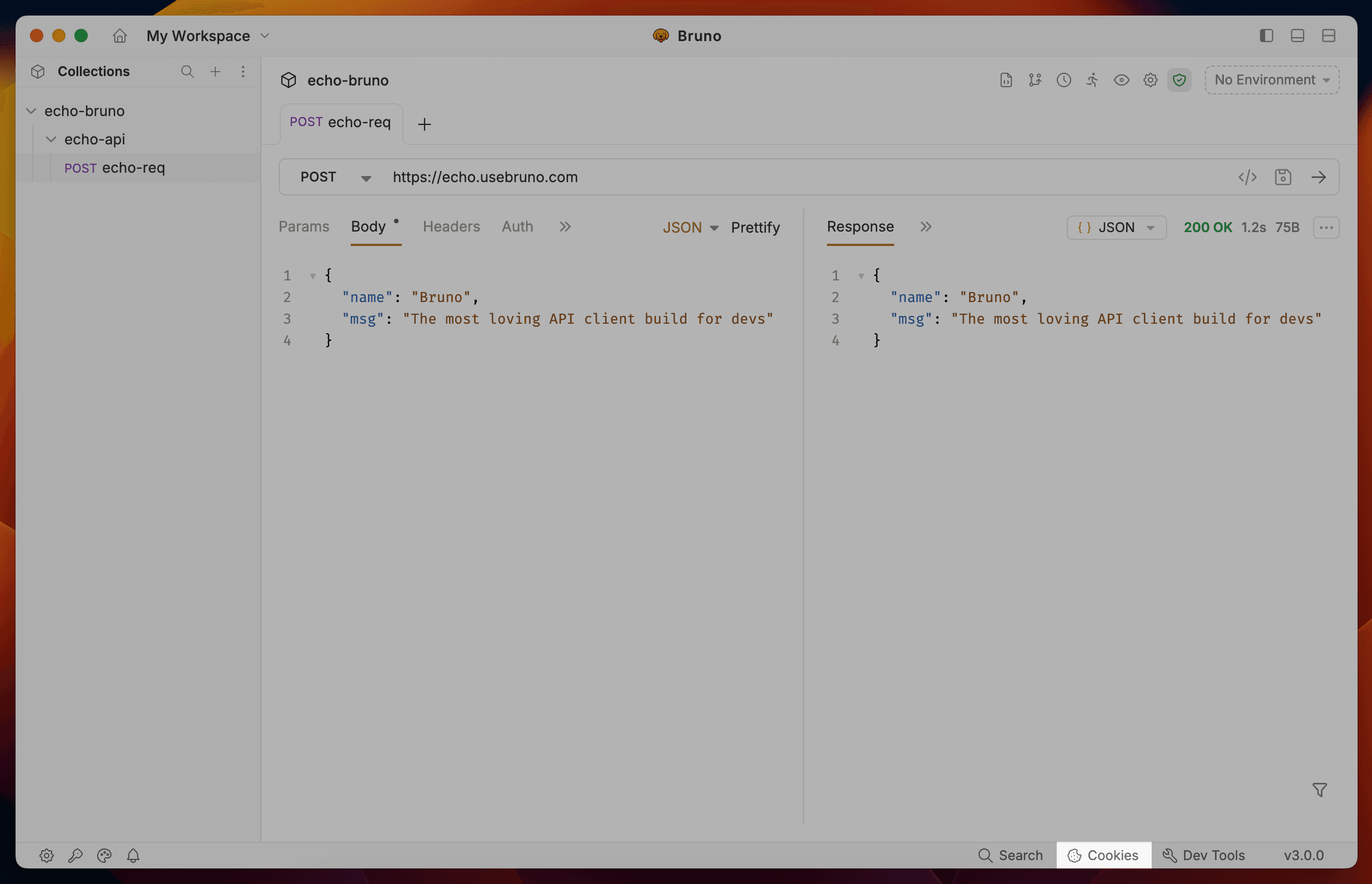
Task: Click the send request arrow icon
Action: [1318, 177]
